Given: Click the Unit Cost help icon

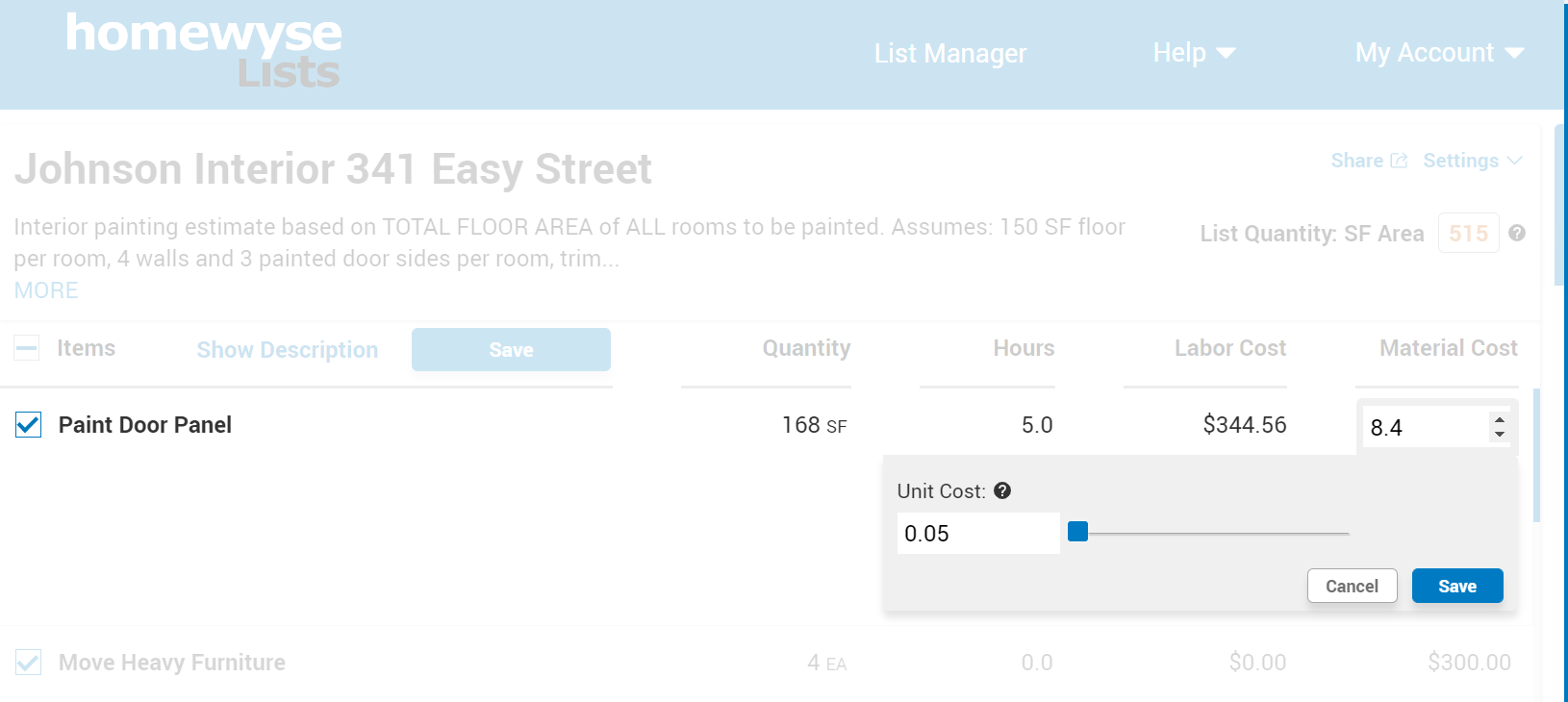Looking at the screenshot, I should tap(1002, 490).
